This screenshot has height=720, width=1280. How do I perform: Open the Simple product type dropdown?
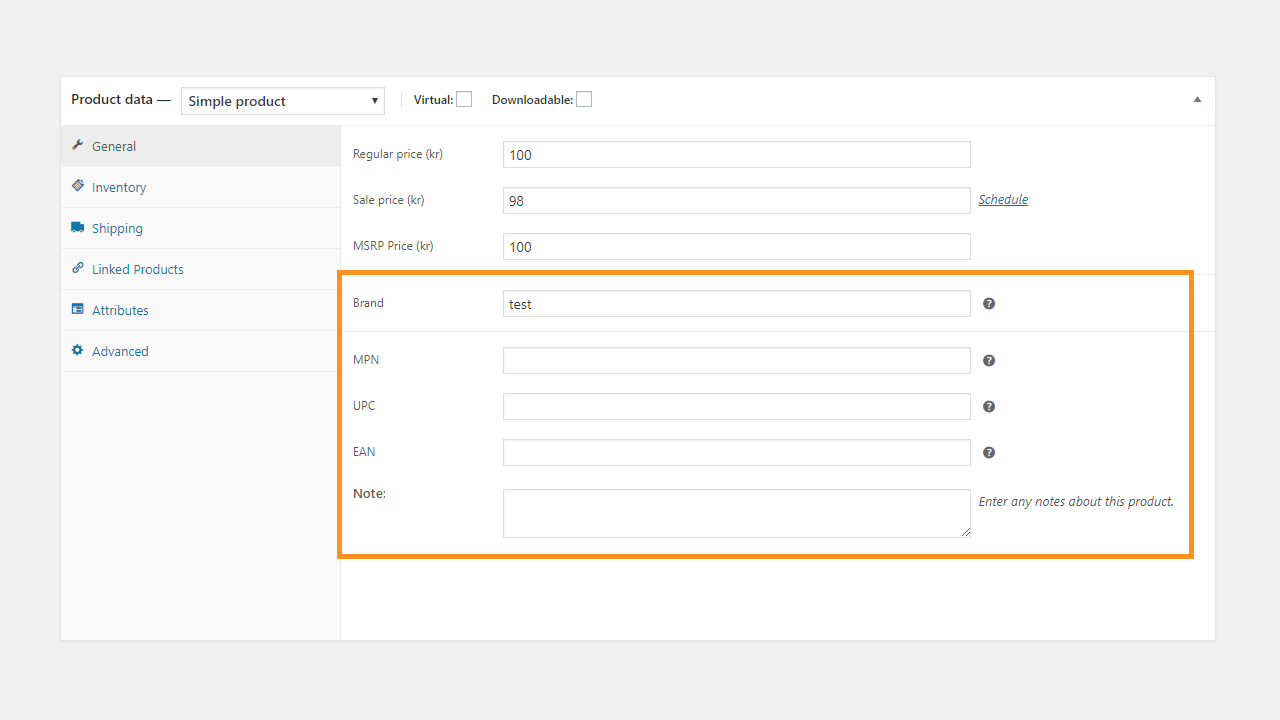[x=283, y=101]
